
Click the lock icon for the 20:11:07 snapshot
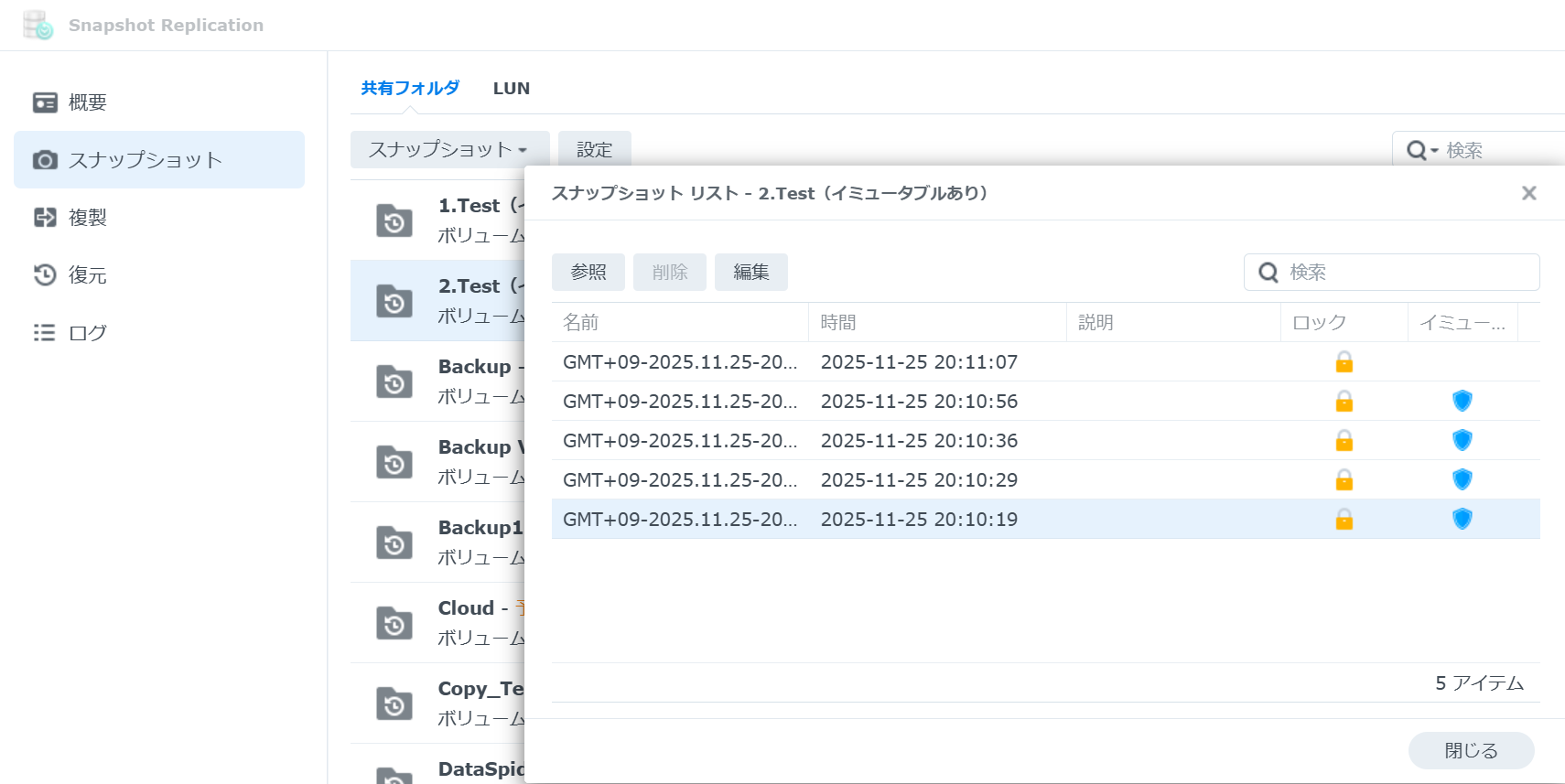pyautogui.click(x=1344, y=362)
